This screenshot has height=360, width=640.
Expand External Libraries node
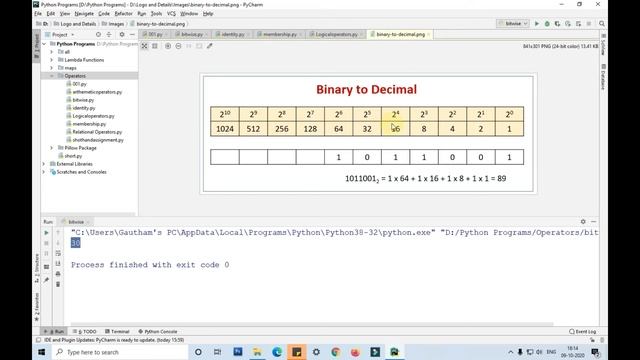(44, 164)
